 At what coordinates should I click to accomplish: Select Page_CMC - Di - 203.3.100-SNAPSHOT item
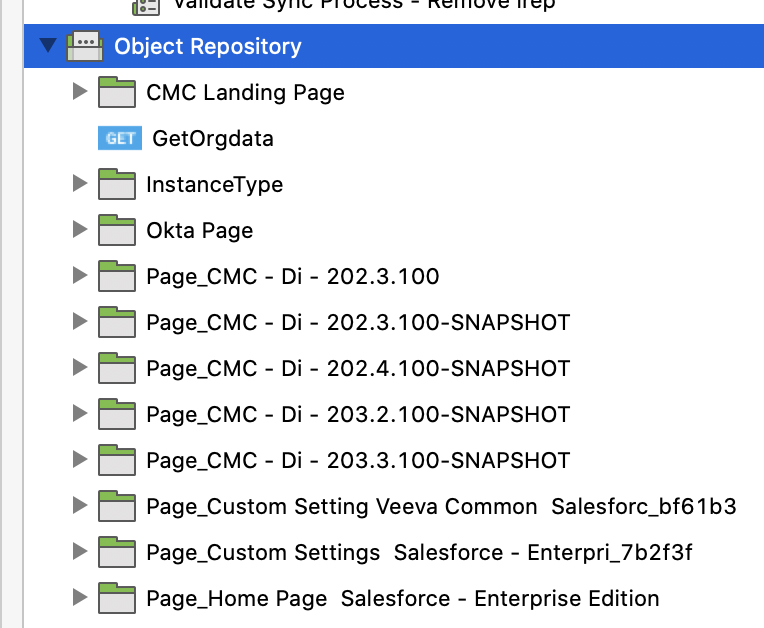click(357, 460)
